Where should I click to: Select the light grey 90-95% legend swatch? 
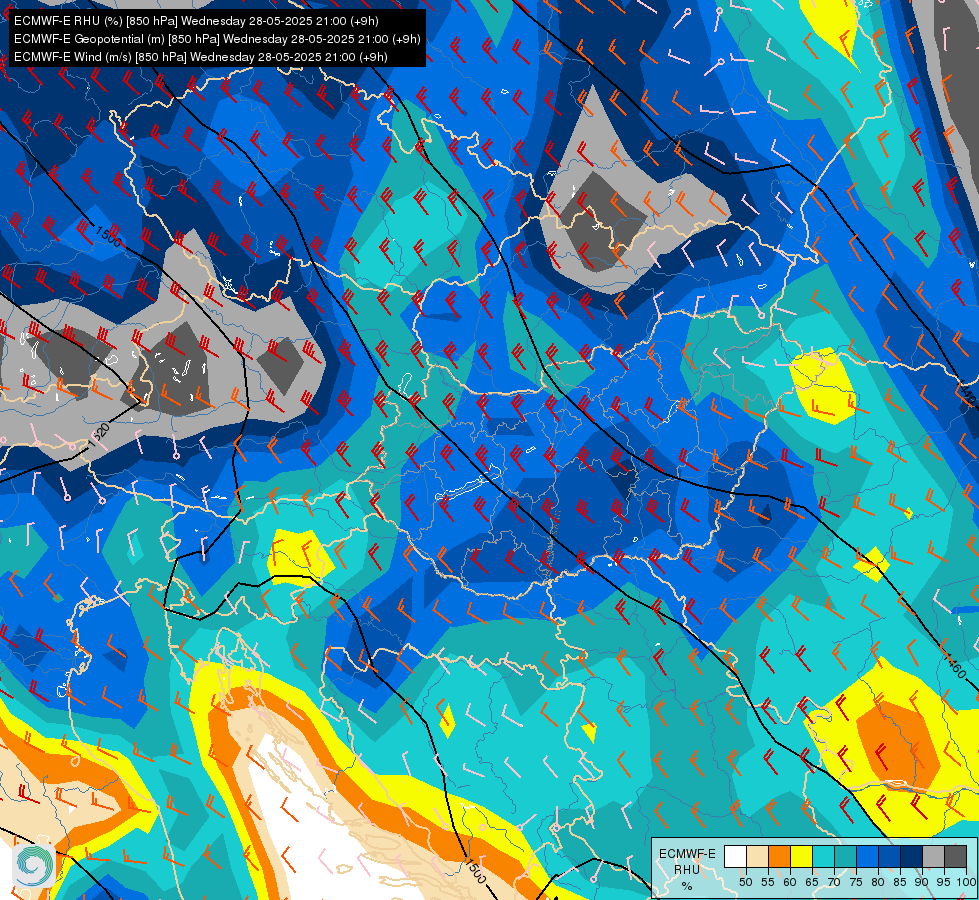click(933, 856)
